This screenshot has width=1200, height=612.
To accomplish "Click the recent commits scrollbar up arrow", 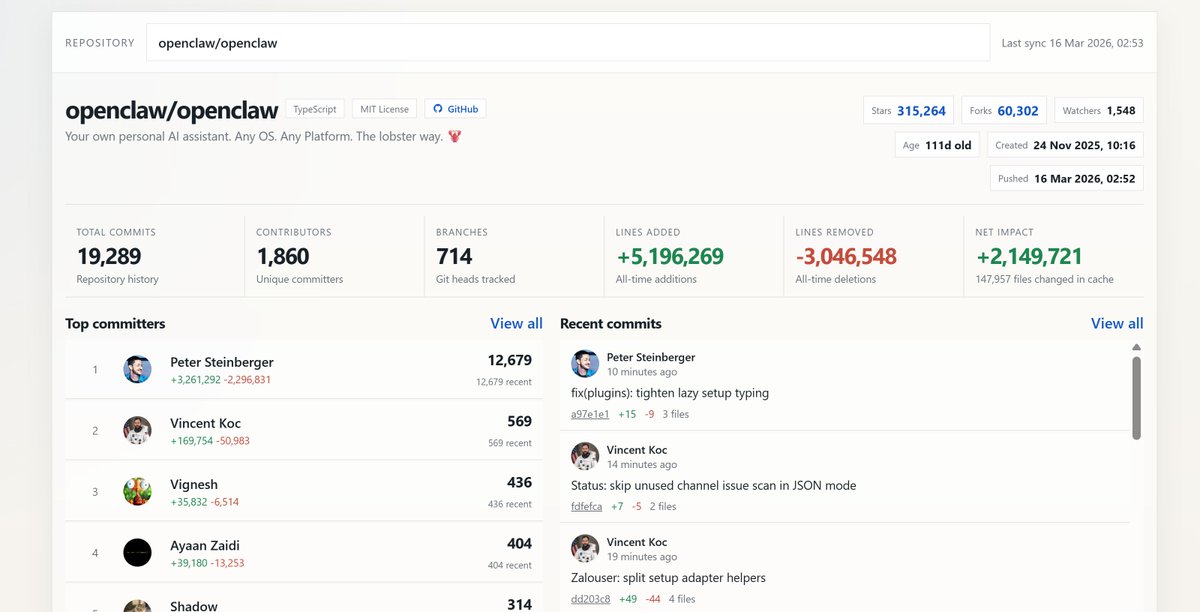I will tap(1136, 347).
